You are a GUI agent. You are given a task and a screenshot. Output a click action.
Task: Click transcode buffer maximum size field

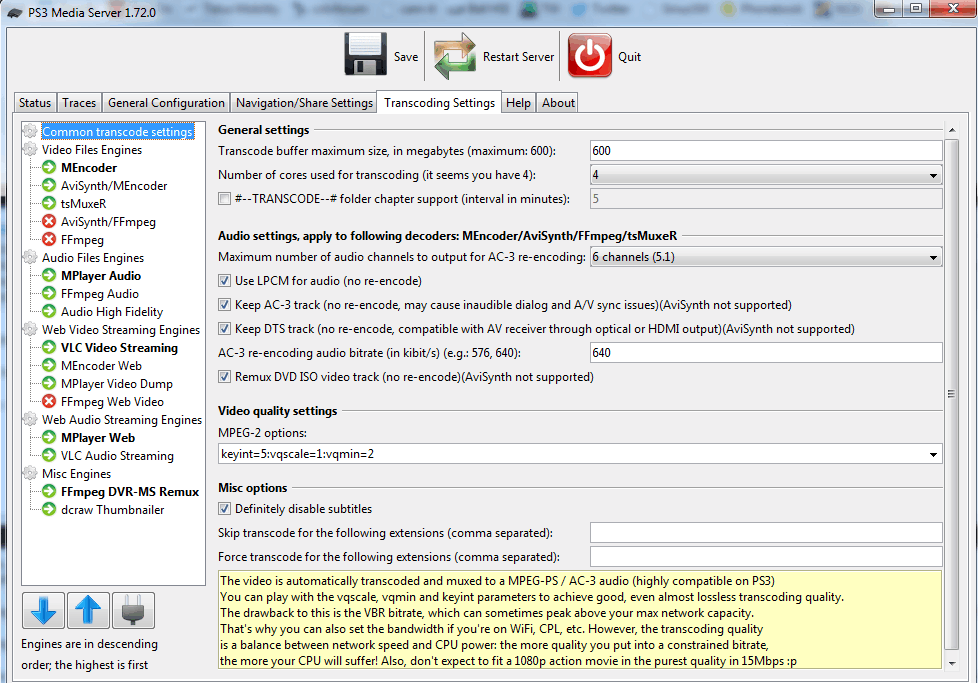click(x=766, y=151)
